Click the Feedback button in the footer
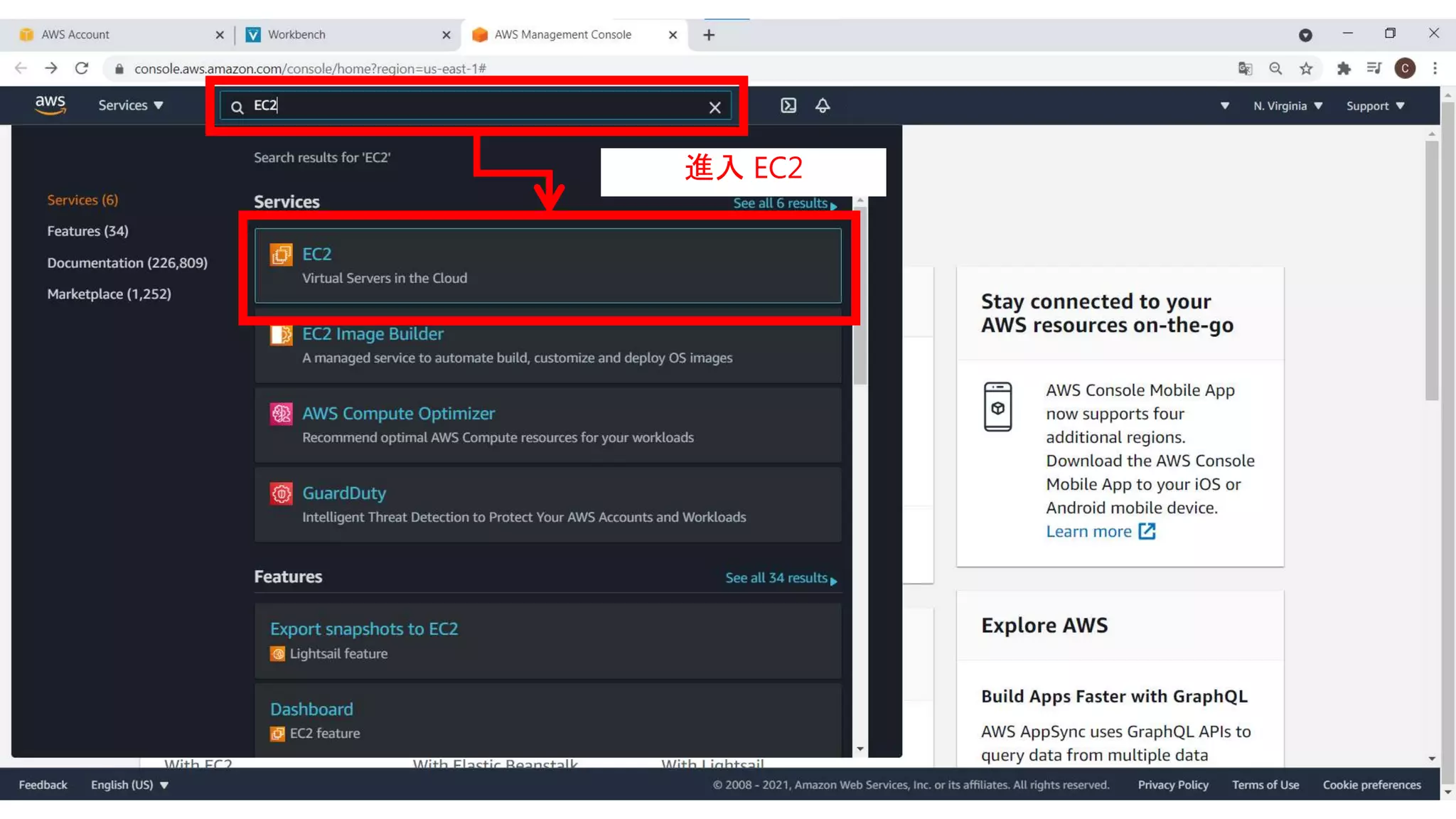 click(43, 785)
